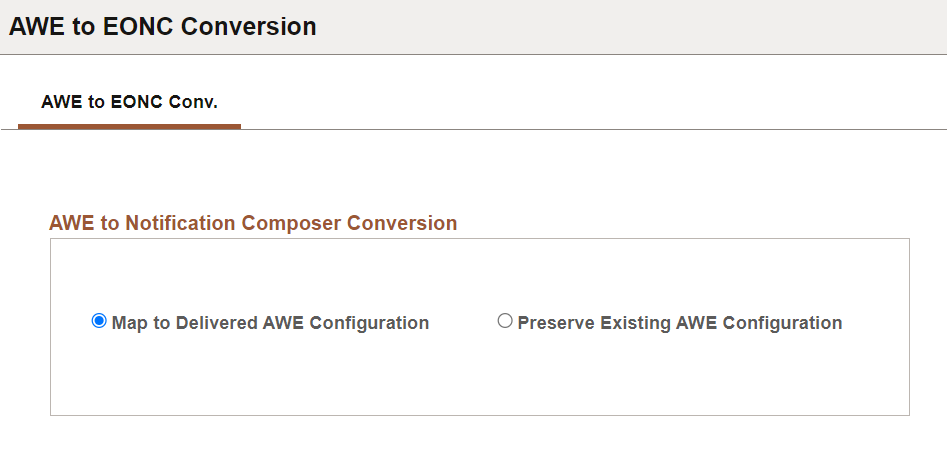Choose Preserve Existing AWE Configuration radio option
Screen dimensions: 947x457
click(505, 321)
